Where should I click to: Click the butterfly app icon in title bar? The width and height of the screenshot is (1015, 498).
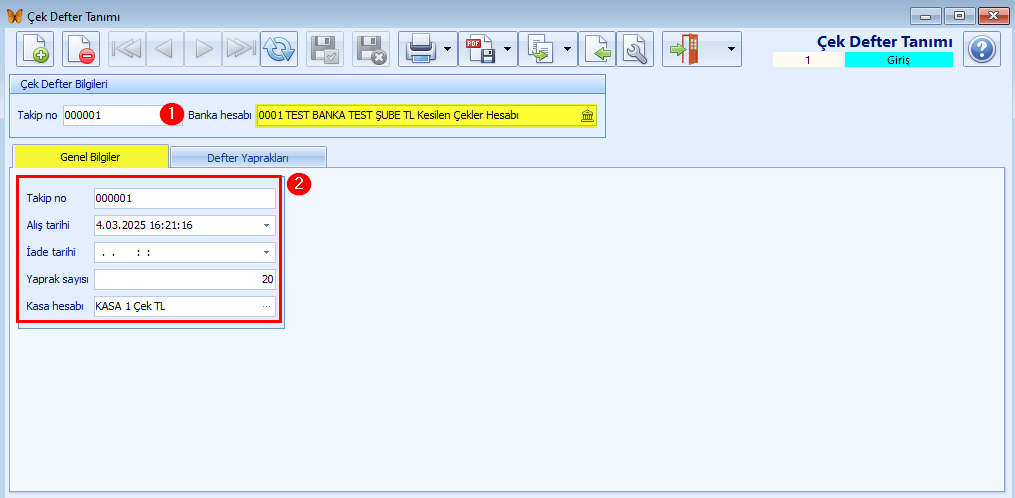coord(14,16)
